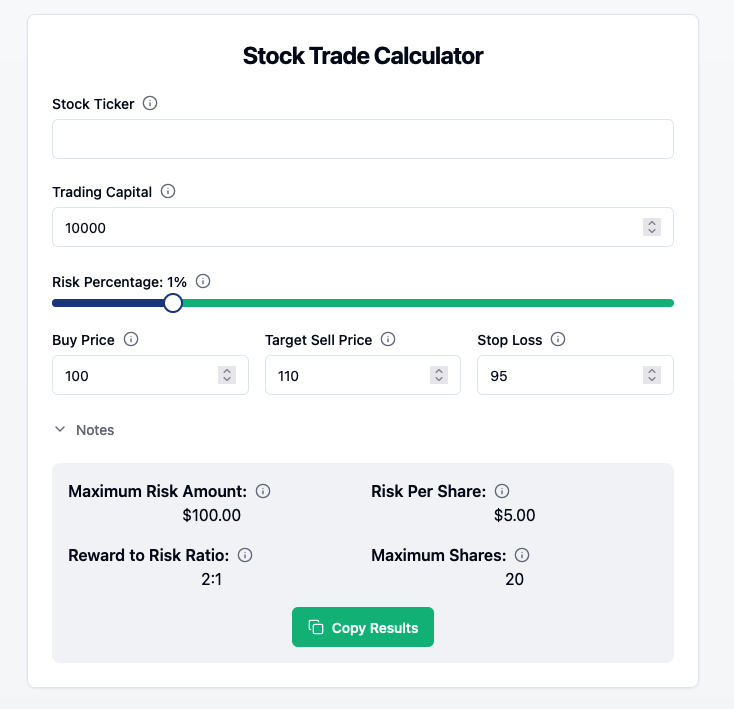The image size is (734, 709).
Task: Click the Trading Capital stepper arrows
Action: point(652,227)
